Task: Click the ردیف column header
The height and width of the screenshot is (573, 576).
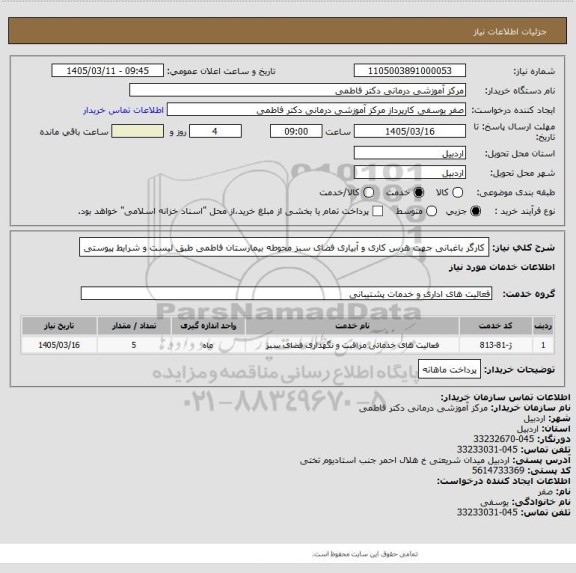Action: [x=543, y=326]
